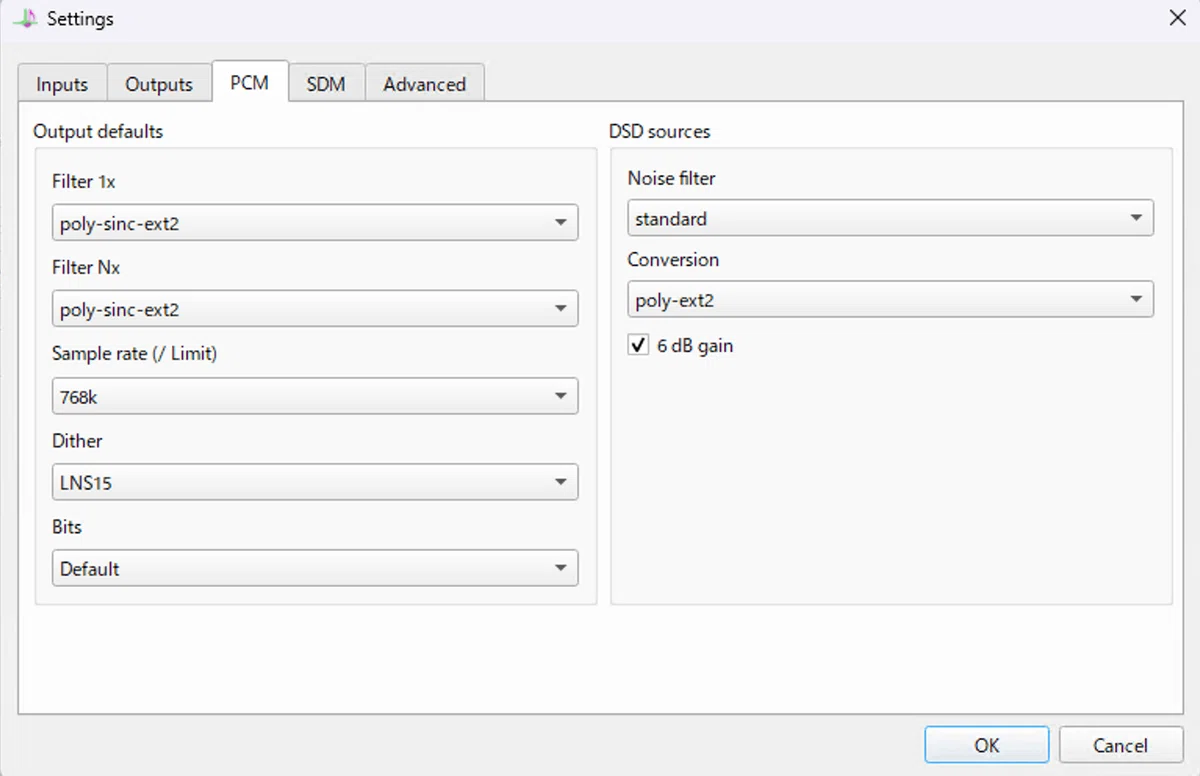Open the Noise filter dropdown

click(x=891, y=218)
